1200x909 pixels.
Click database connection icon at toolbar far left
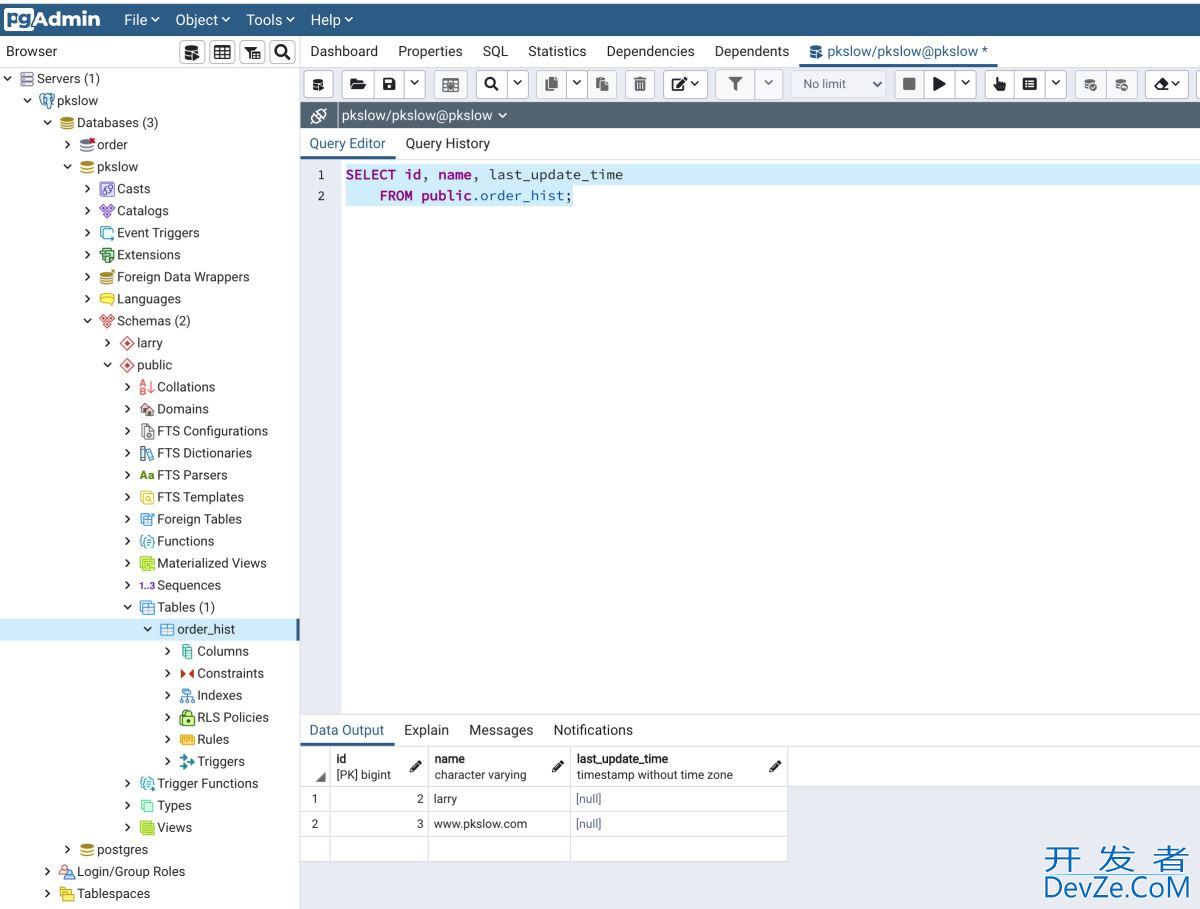pos(318,84)
